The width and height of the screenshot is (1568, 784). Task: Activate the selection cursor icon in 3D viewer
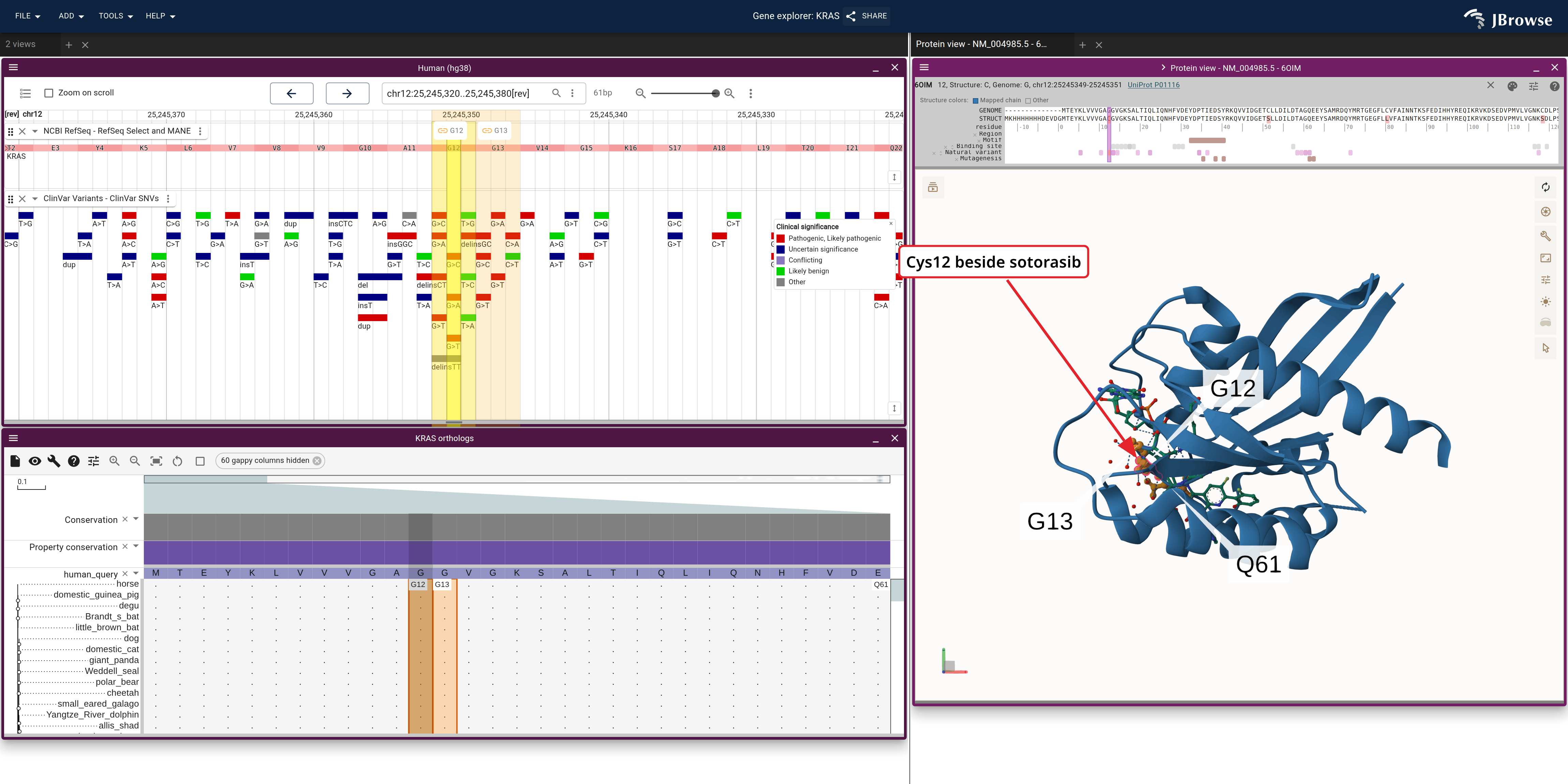point(1546,348)
